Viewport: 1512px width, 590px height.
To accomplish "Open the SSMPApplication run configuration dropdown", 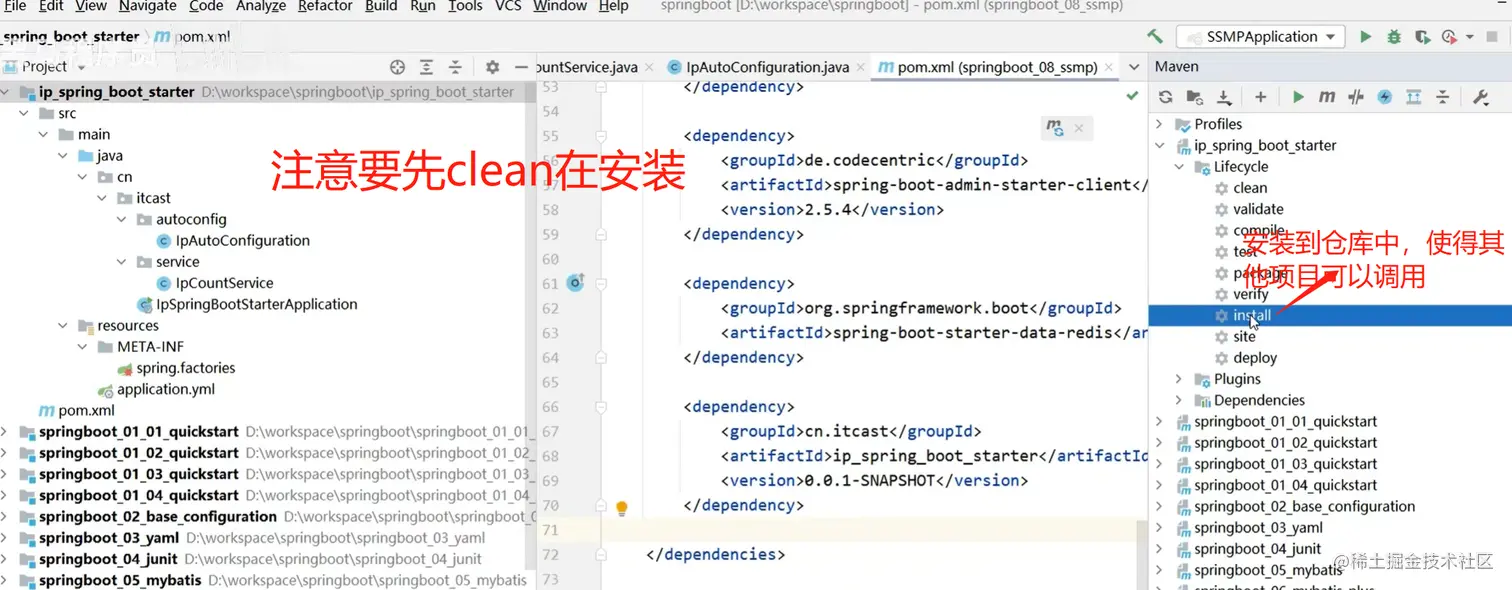I will (x=1261, y=37).
